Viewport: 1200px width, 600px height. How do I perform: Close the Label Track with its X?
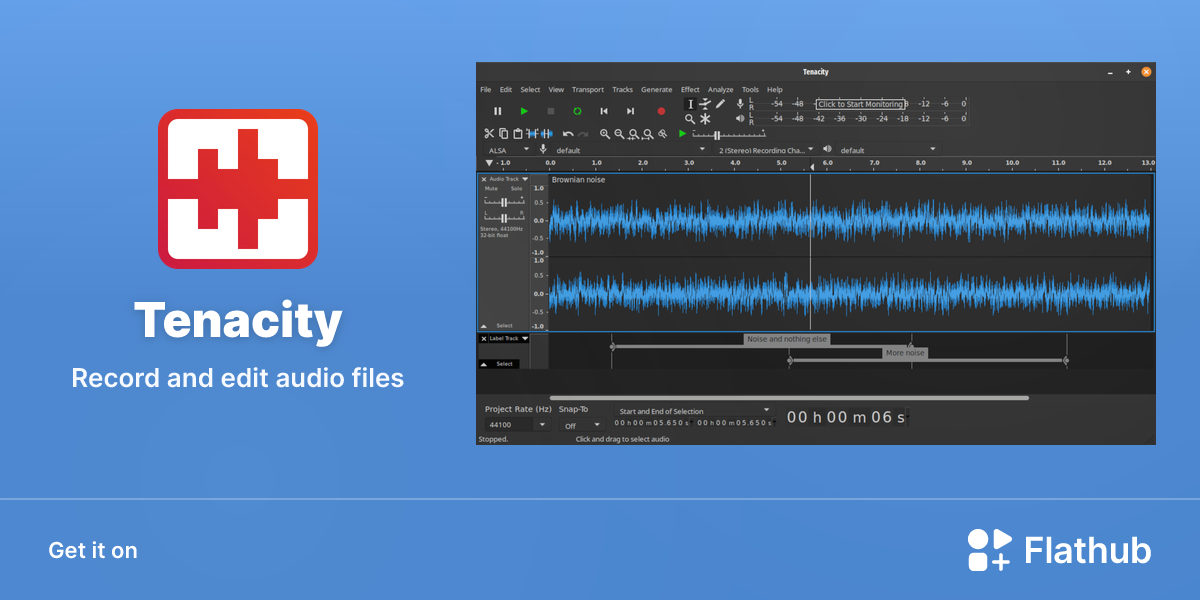484,338
